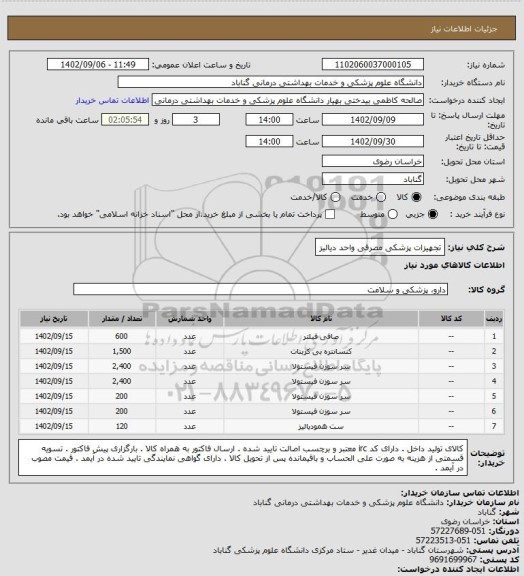The height and width of the screenshot is (576, 524).
Task: Click the goods group field دارو، پزشکی و سلامت
Action: click(260, 290)
